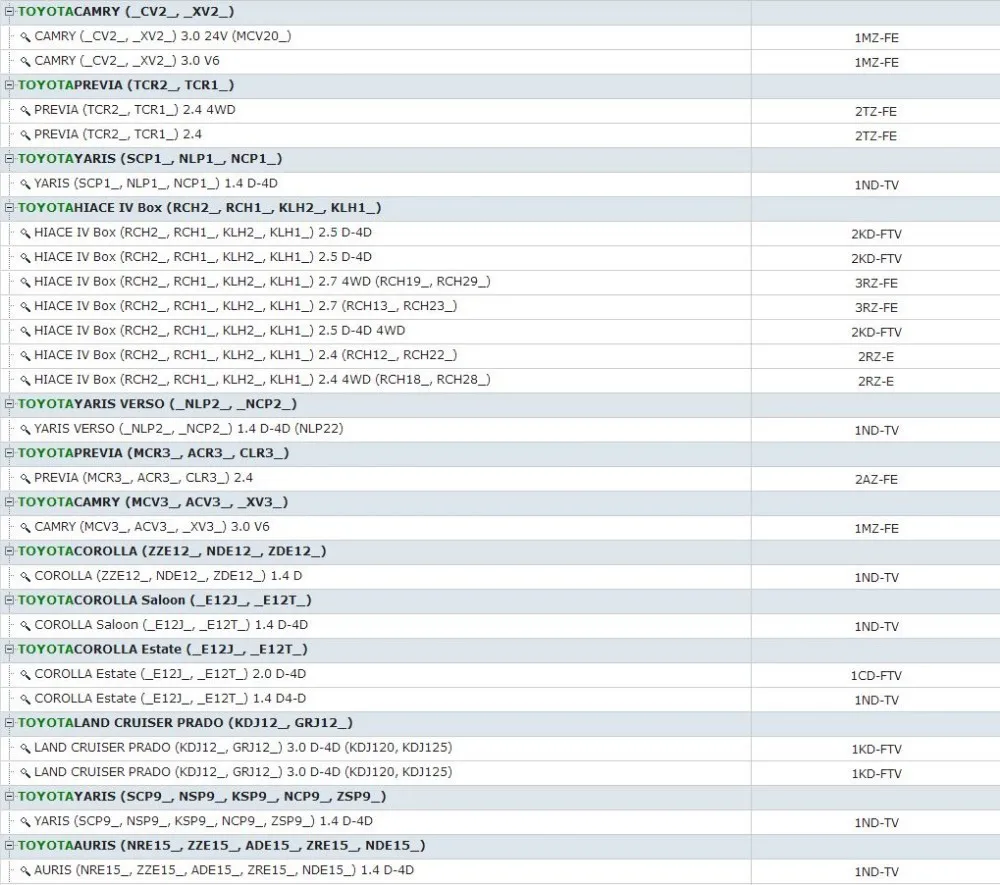1000x885 pixels.
Task: Click magnifier icon for HIACE 2.7 (RCH13_, RCH23_)
Action: (25, 307)
